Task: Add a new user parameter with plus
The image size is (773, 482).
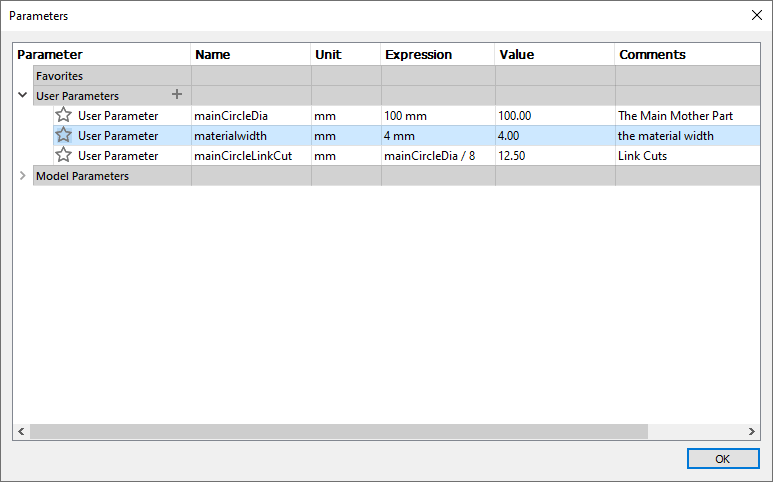Action: click(x=176, y=94)
